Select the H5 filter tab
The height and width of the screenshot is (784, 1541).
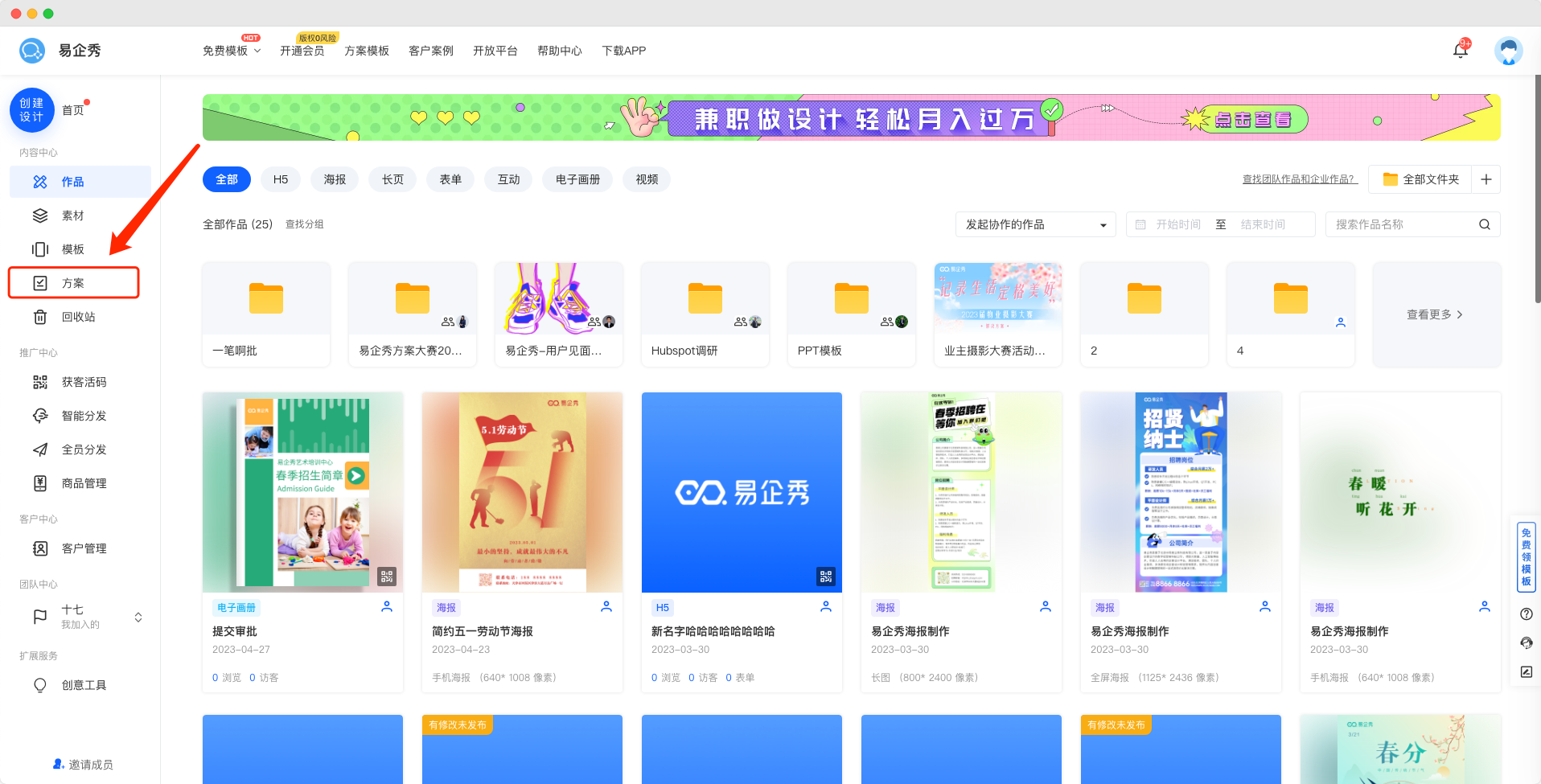pyautogui.click(x=281, y=179)
